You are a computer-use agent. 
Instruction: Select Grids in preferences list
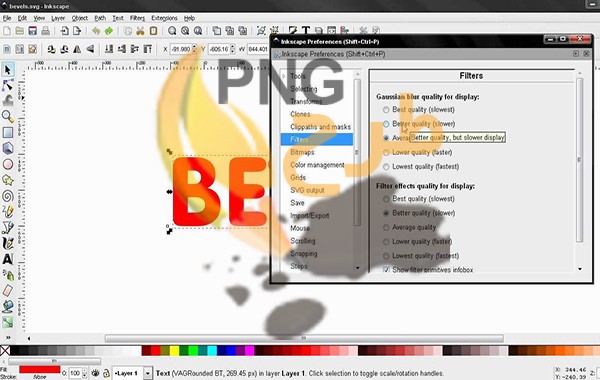click(298, 178)
